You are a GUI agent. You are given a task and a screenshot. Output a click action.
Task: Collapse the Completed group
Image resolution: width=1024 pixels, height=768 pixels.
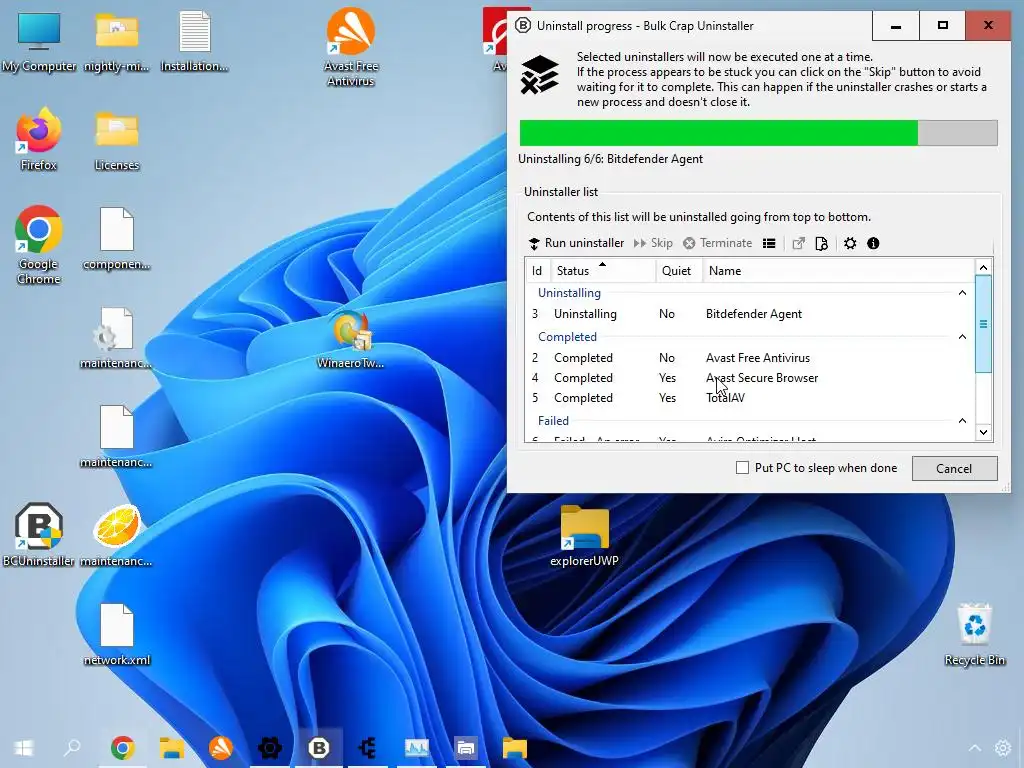click(962, 336)
